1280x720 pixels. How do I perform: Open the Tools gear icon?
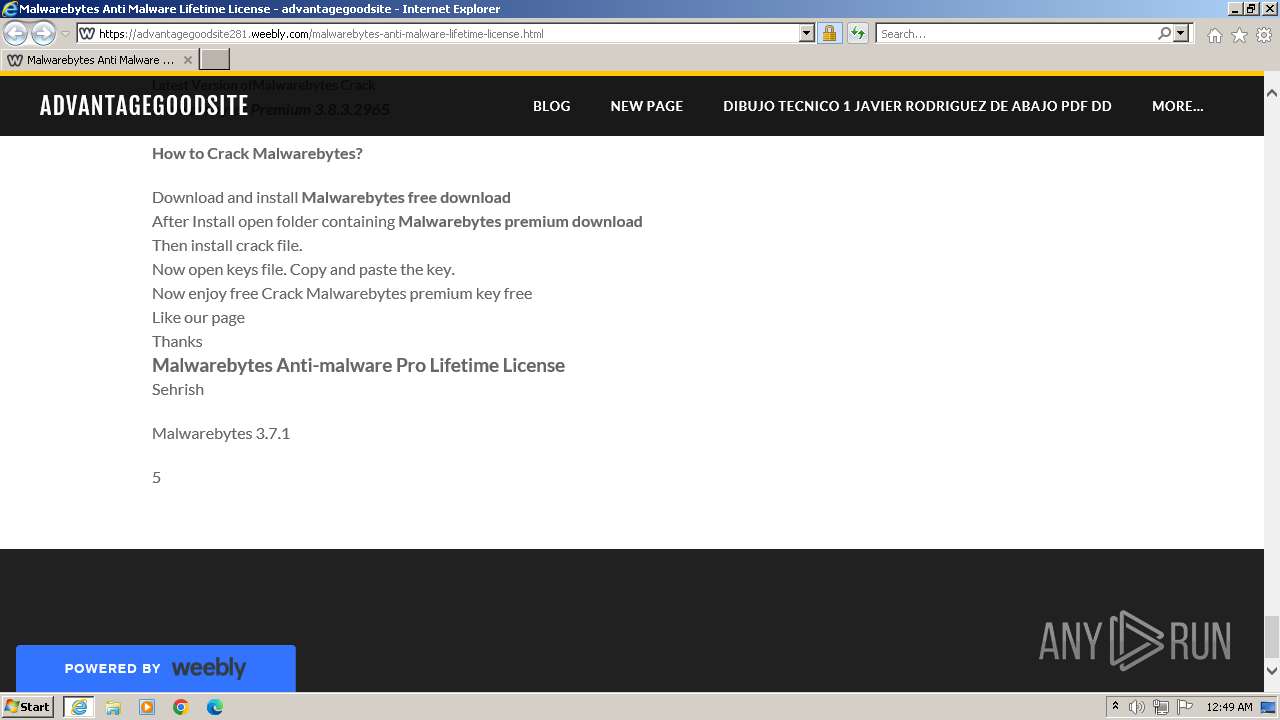(x=1264, y=35)
